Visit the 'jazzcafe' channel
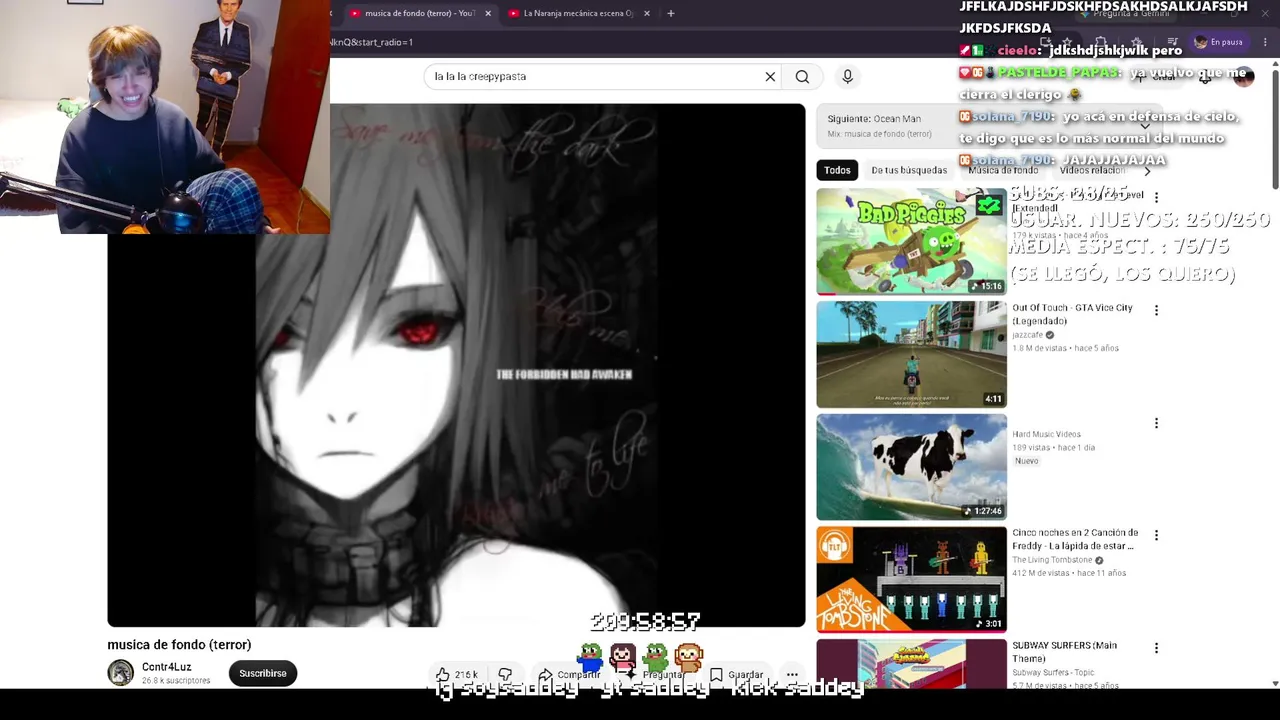1280x720 pixels. (x=1027, y=335)
